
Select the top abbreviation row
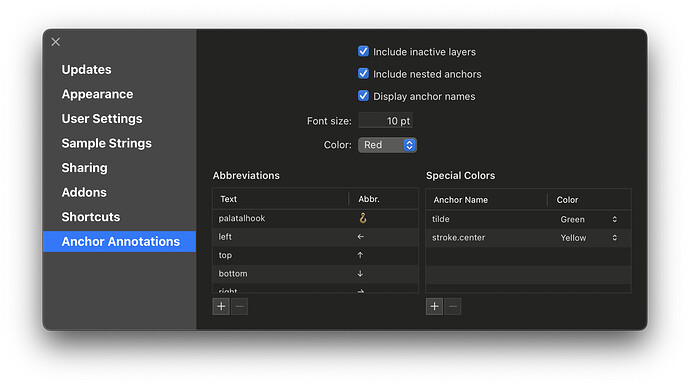click(x=315, y=255)
